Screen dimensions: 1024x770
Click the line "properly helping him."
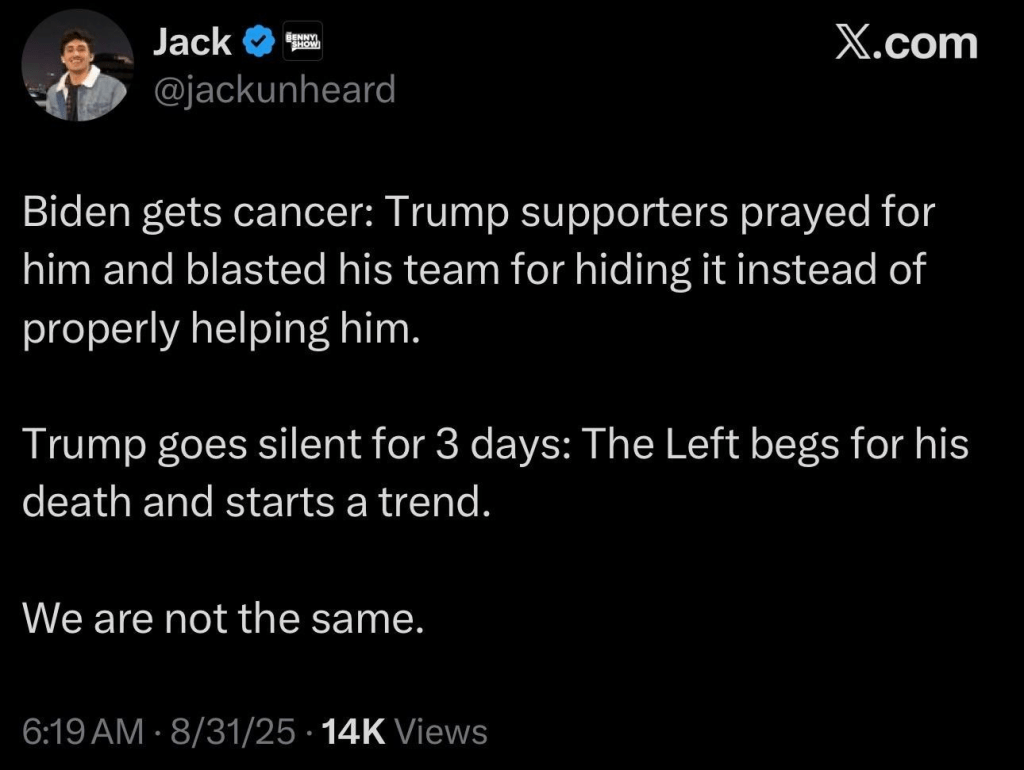(x=216, y=331)
